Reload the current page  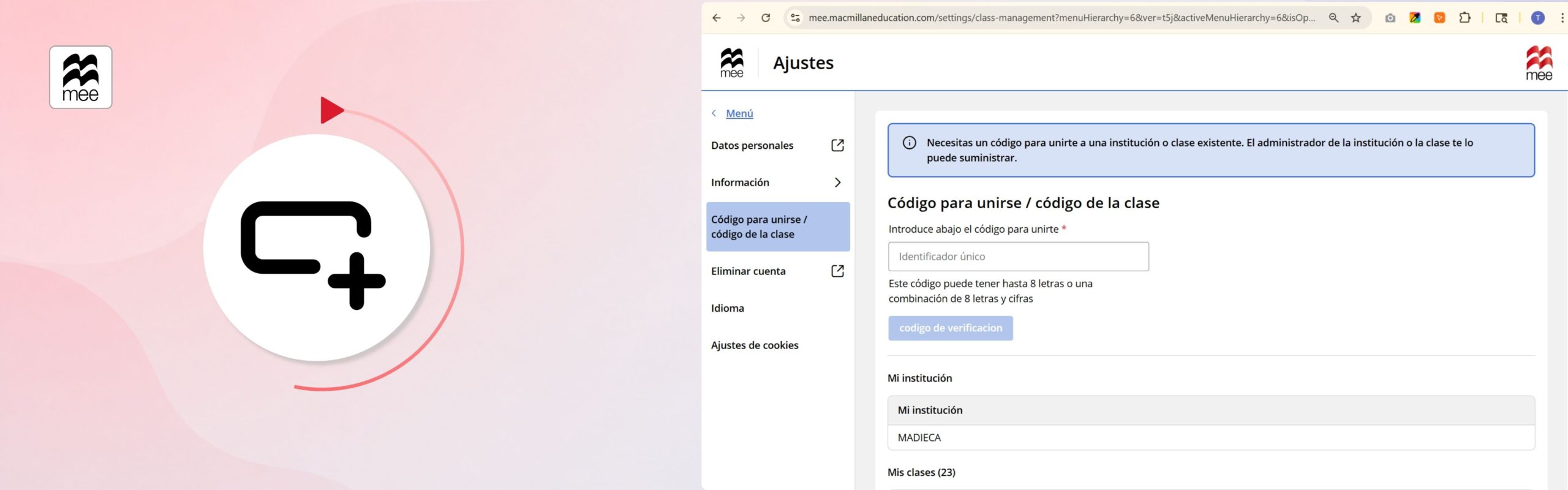coord(766,18)
